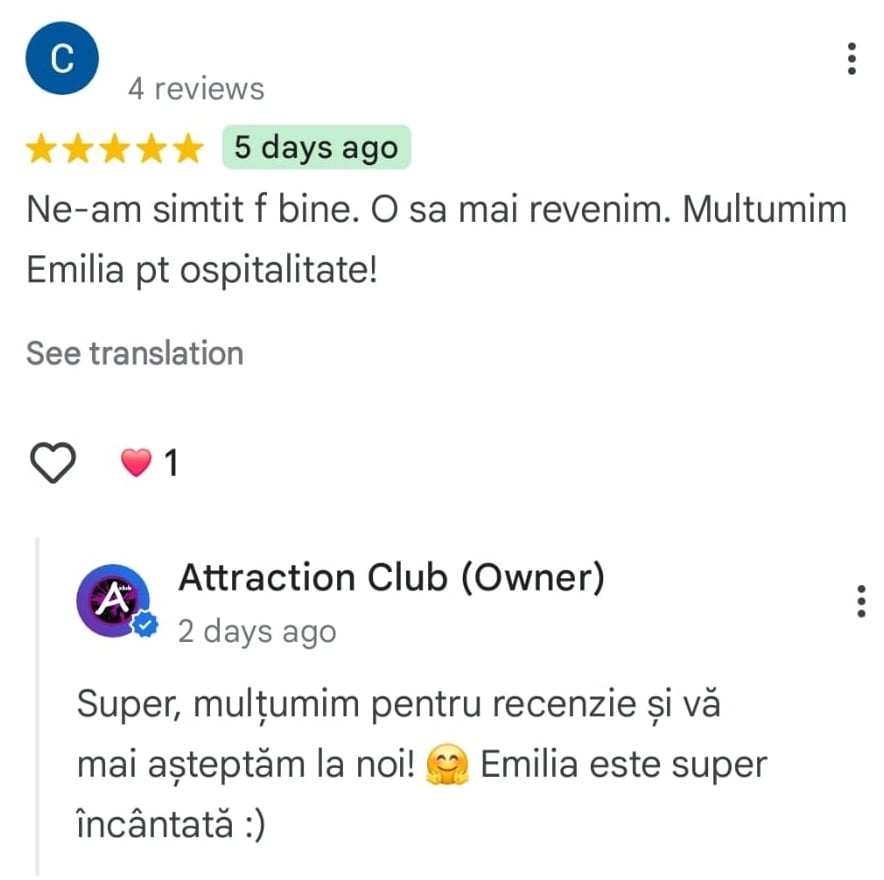Click the "2 days ago" reply timestamp
The image size is (884, 880).
click(257, 631)
